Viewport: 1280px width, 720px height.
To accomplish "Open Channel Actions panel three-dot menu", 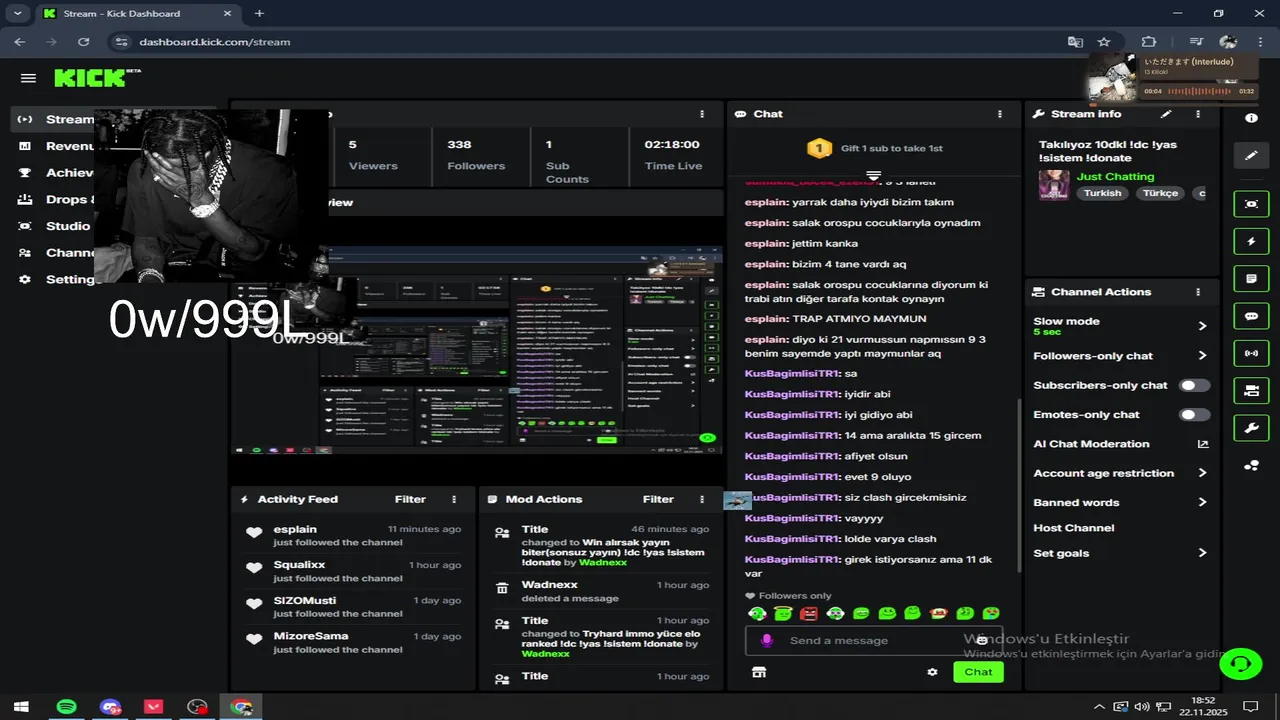I will tap(1198, 292).
